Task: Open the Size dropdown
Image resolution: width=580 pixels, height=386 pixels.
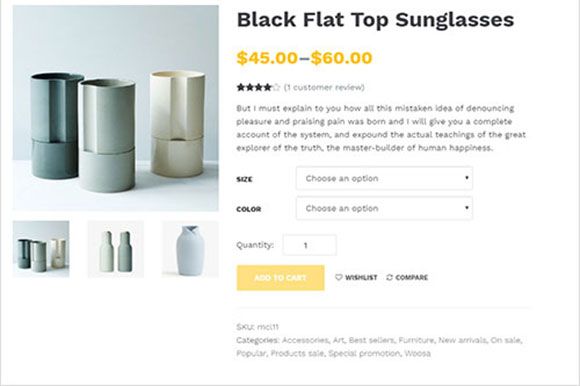Action: tap(384, 179)
